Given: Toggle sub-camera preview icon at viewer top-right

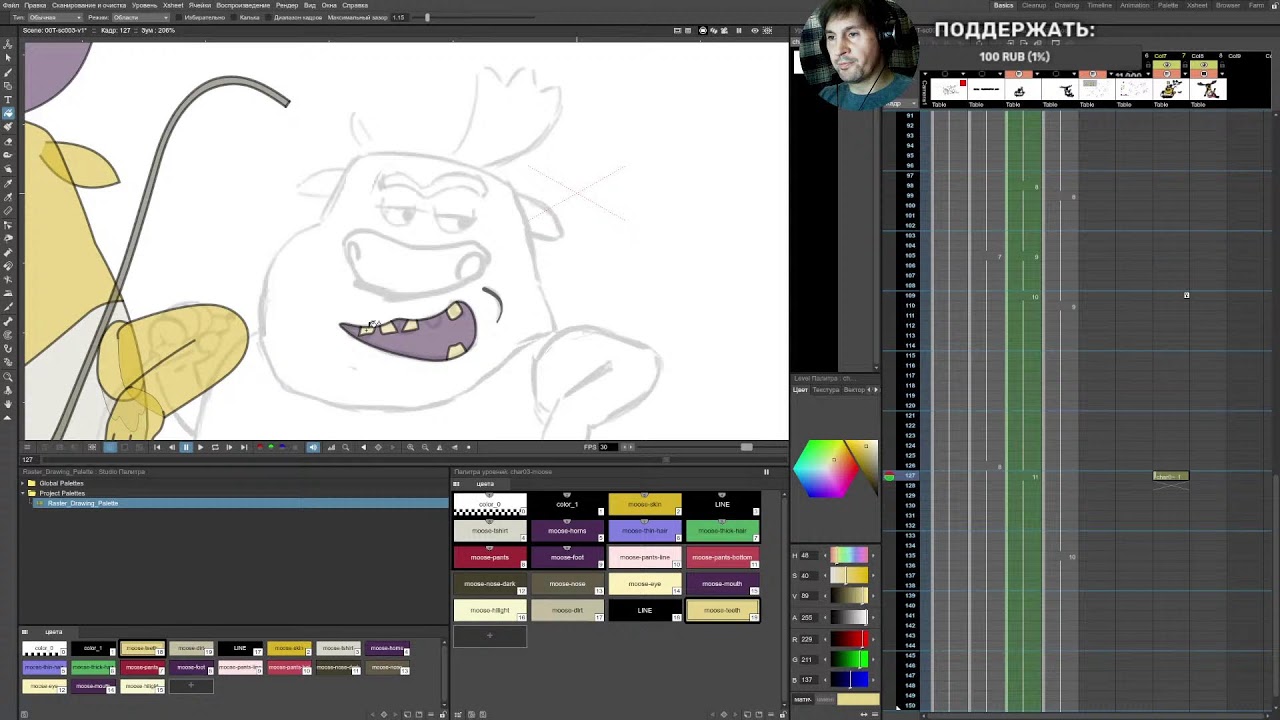Looking at the screenshot, I should pyautogui.click(x=767, y=30).
